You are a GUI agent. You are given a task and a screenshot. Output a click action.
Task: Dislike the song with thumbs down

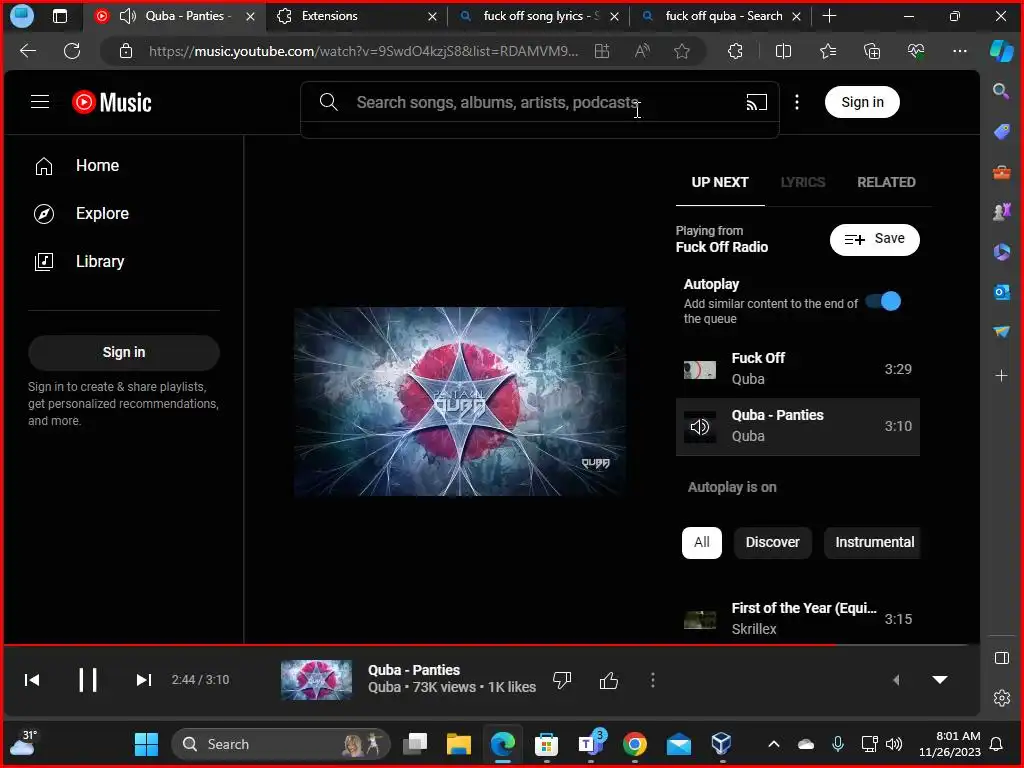562,680
